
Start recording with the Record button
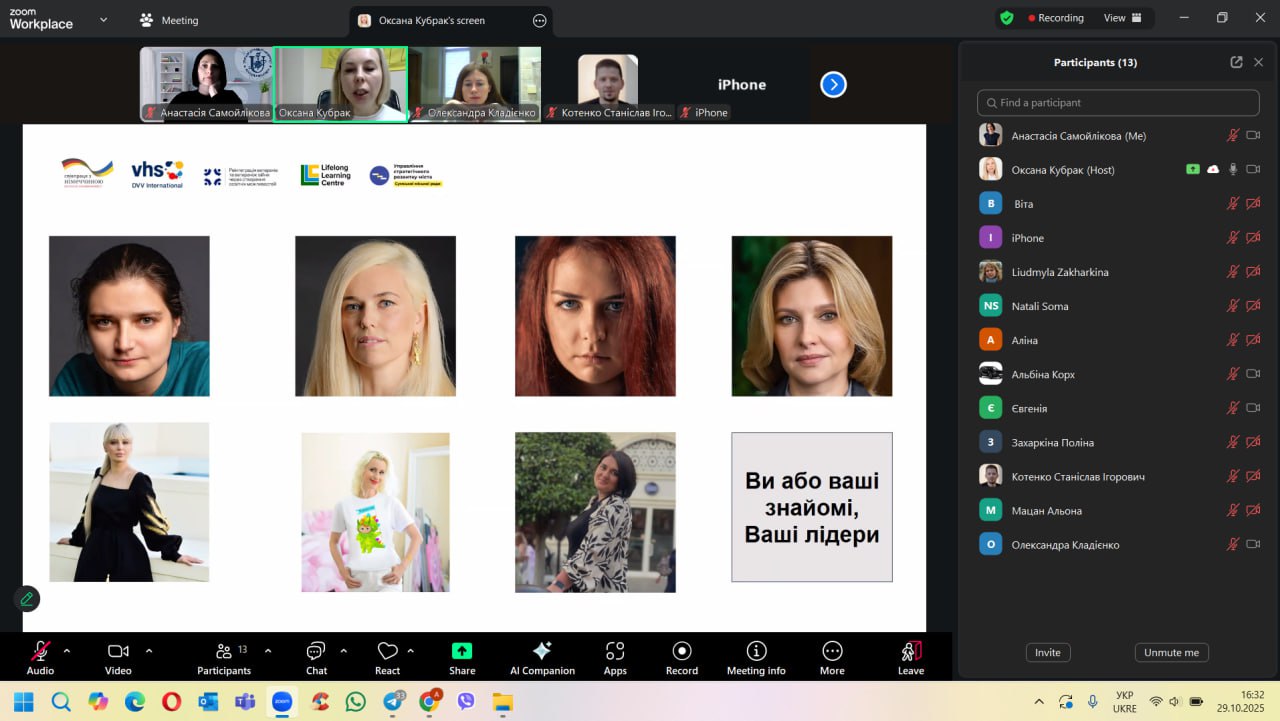click(682, 657)
